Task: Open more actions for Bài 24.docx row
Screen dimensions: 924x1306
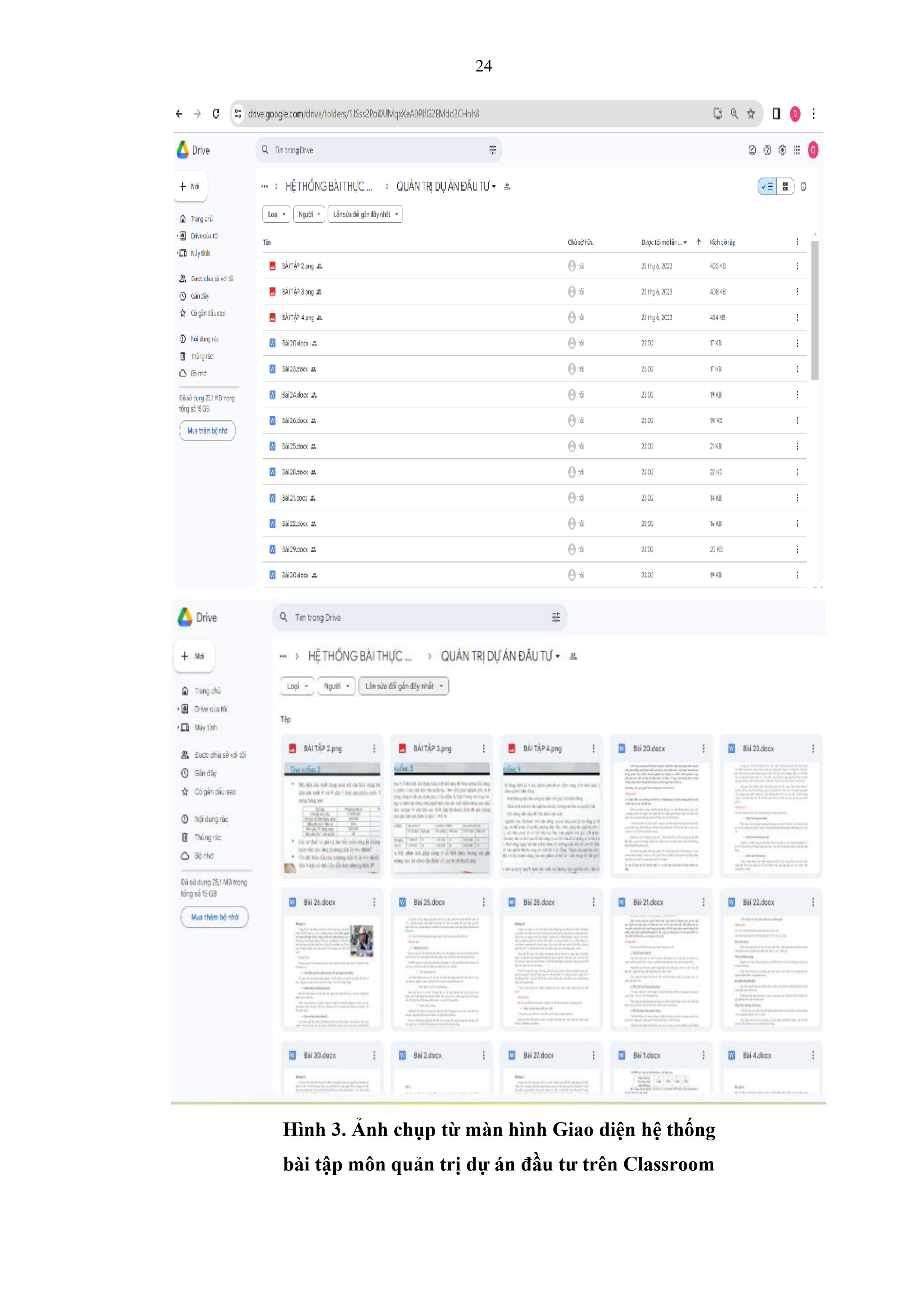Action: pyautogui.click(x=797, y=395)
